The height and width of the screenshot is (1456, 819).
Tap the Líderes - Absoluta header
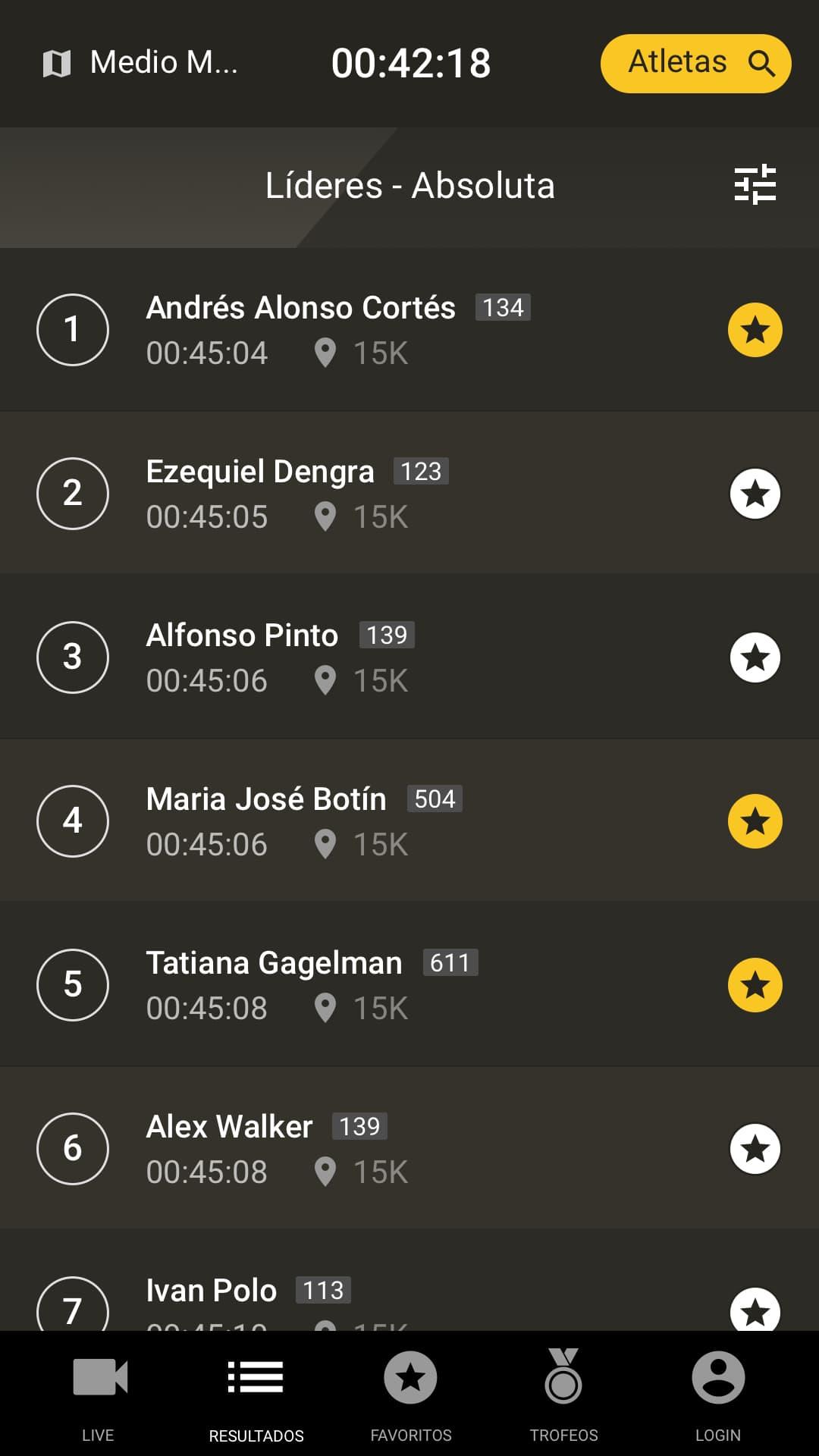click(409, 186)
